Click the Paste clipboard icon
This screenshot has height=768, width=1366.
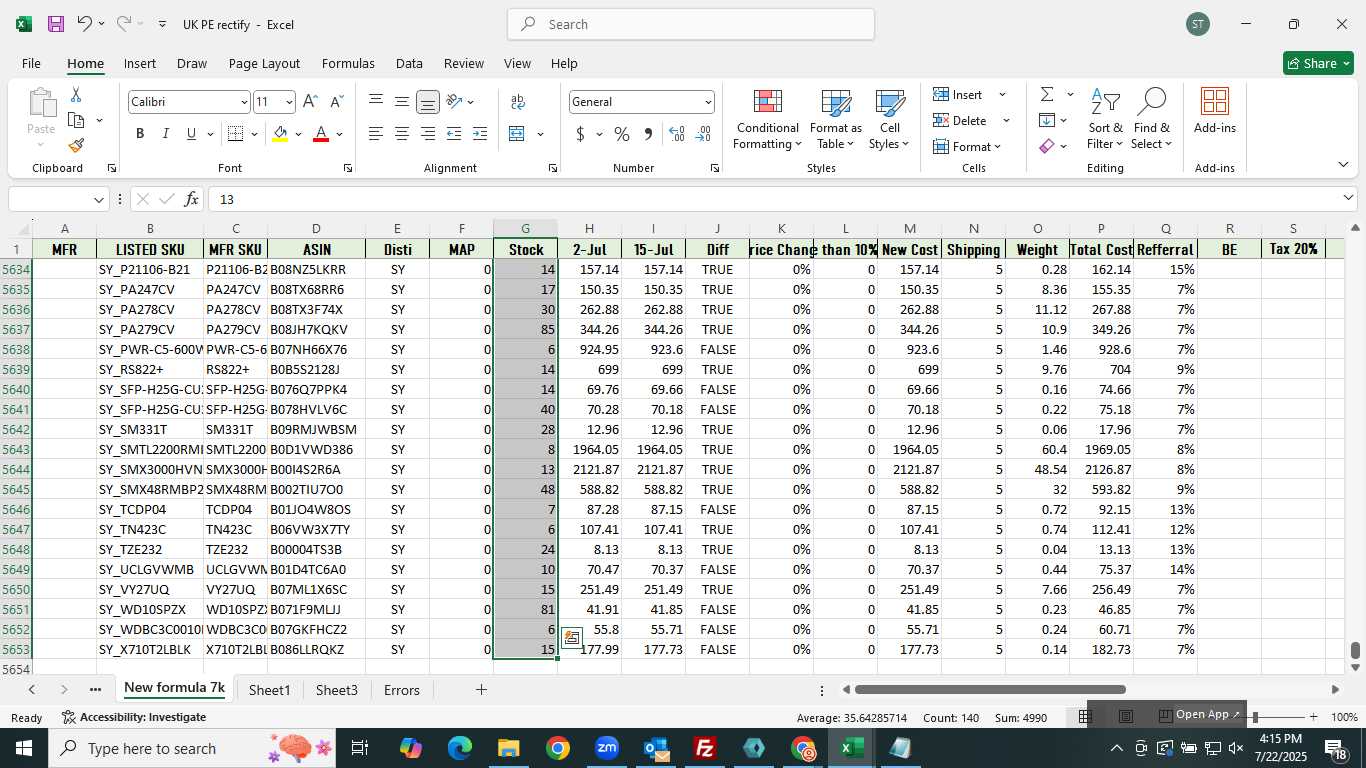point(41,103)
